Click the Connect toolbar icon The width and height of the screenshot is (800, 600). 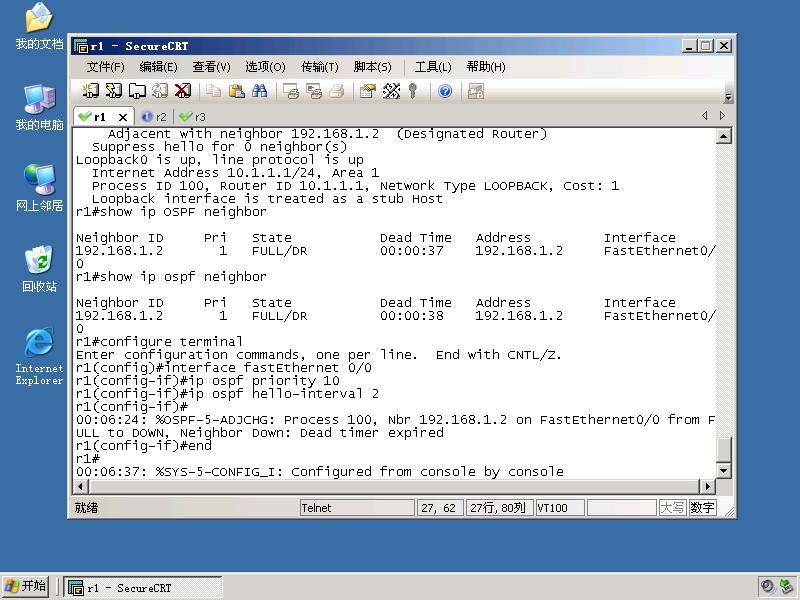[90, 91]
